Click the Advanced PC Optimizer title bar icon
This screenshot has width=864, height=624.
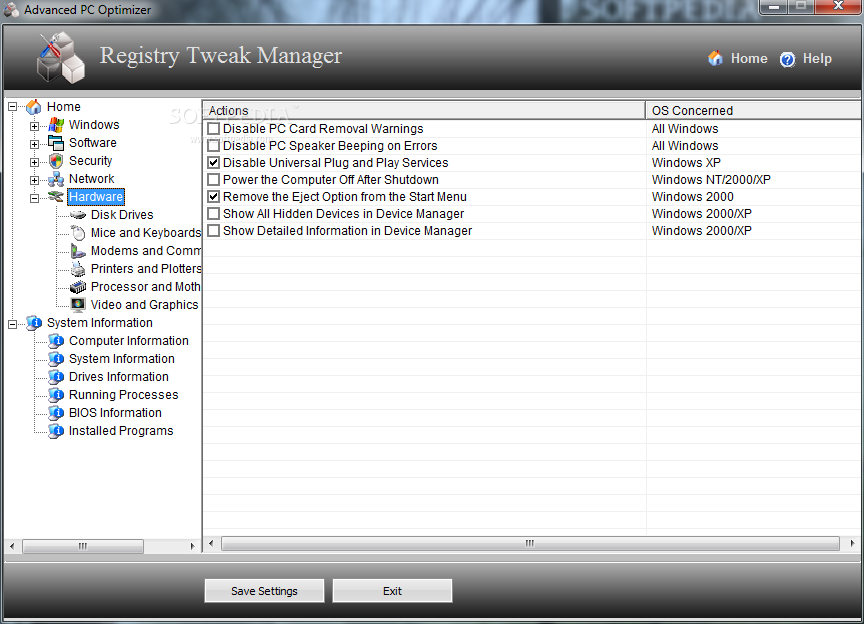coord(11,10)
